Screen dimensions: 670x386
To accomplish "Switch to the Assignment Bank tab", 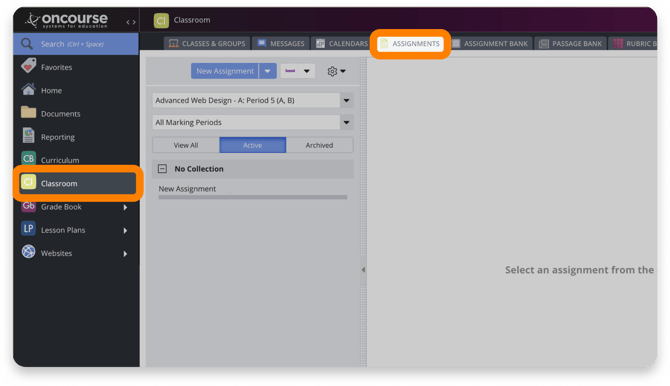I will click(x=491, y=44).
